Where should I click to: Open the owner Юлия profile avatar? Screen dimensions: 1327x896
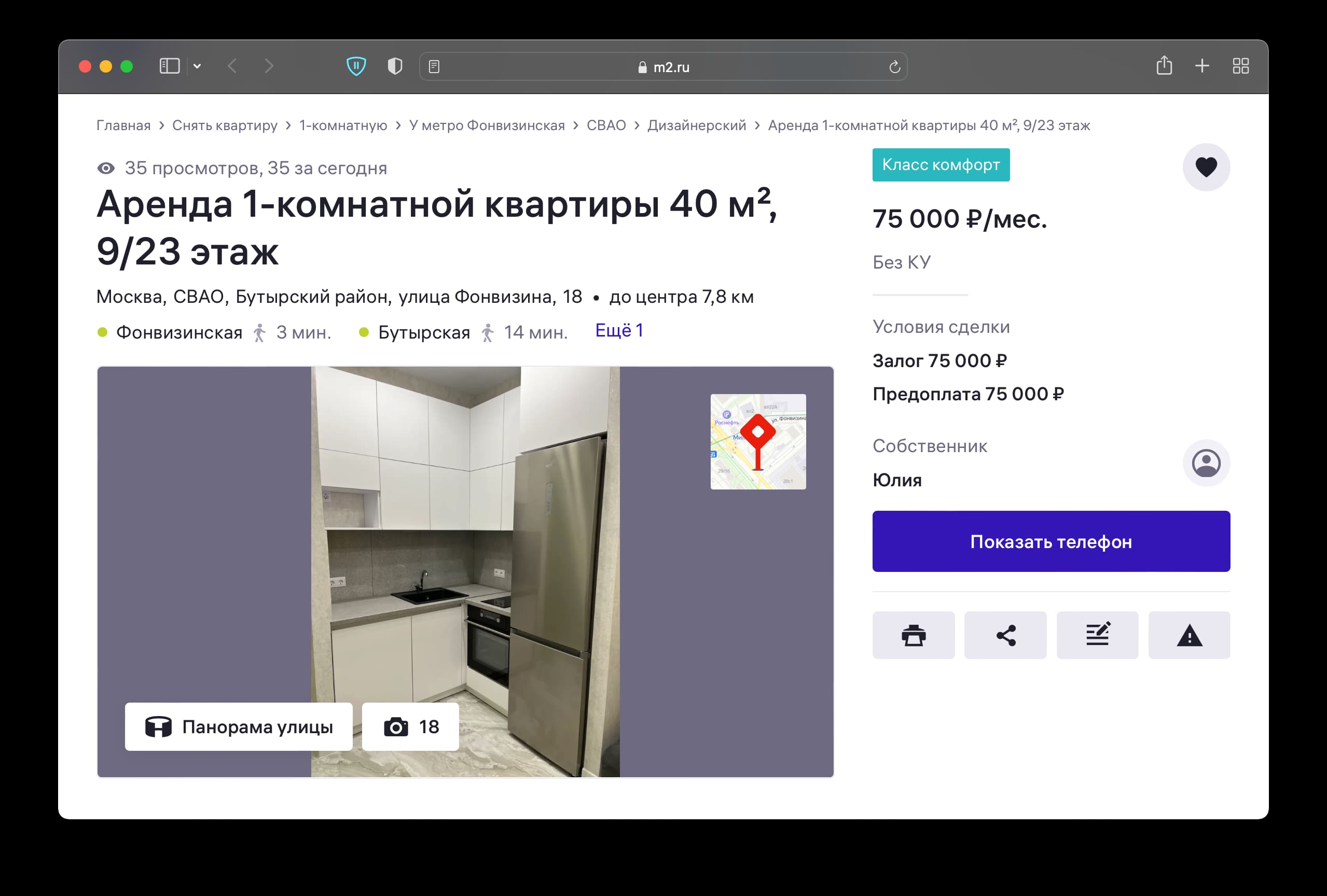[1206, 463]
